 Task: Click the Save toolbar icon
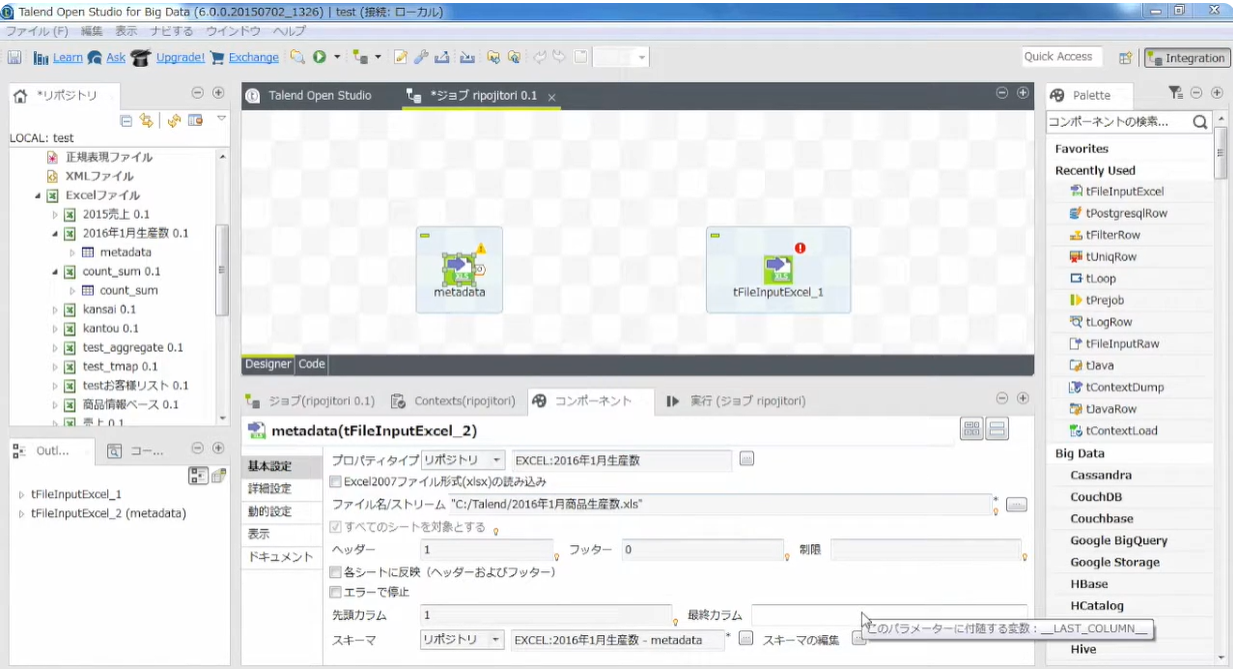(x=15, y=57)
